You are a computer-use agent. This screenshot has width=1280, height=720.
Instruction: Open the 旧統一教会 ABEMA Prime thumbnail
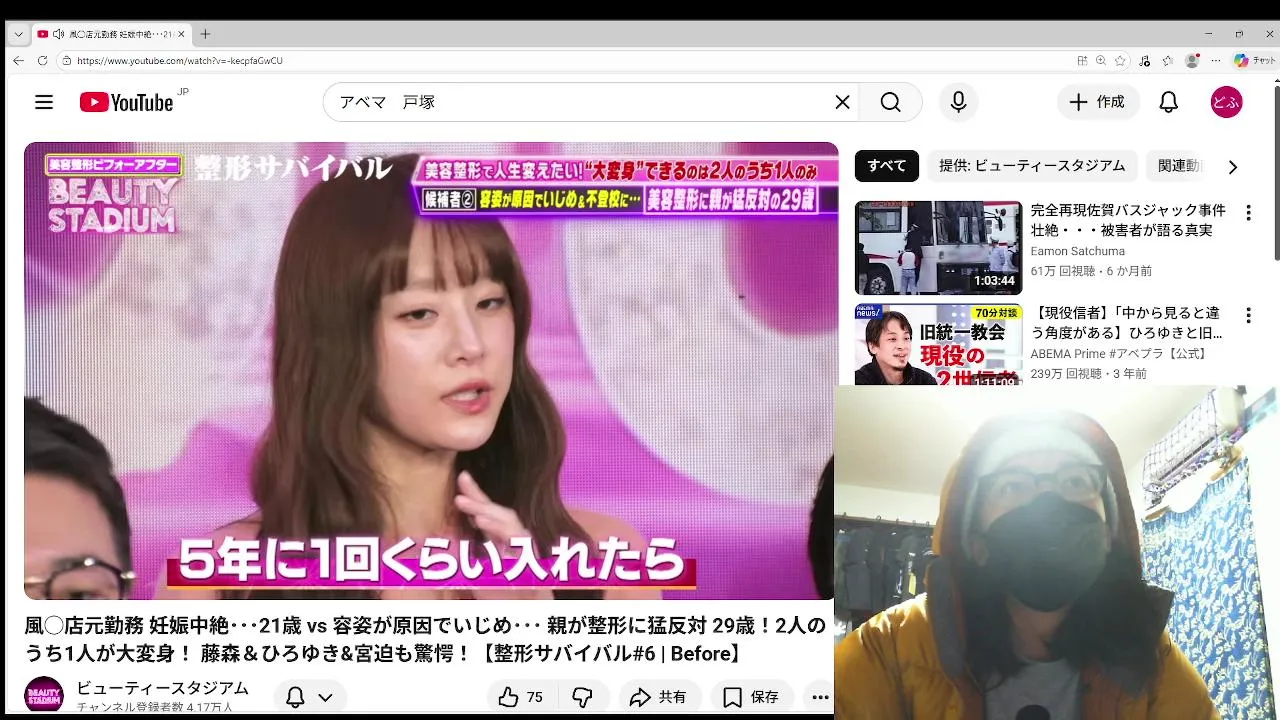point(938,345)
